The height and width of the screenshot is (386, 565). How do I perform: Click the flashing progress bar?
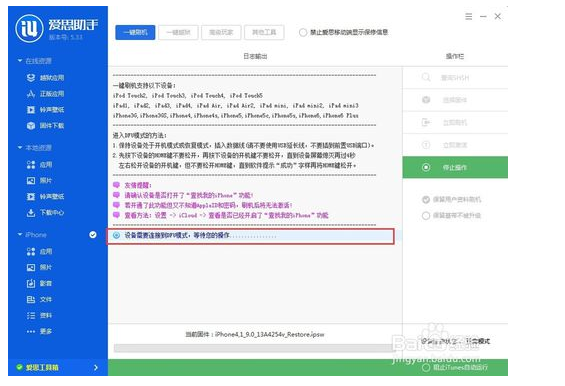pyautogui.click(x=254, y=348)
